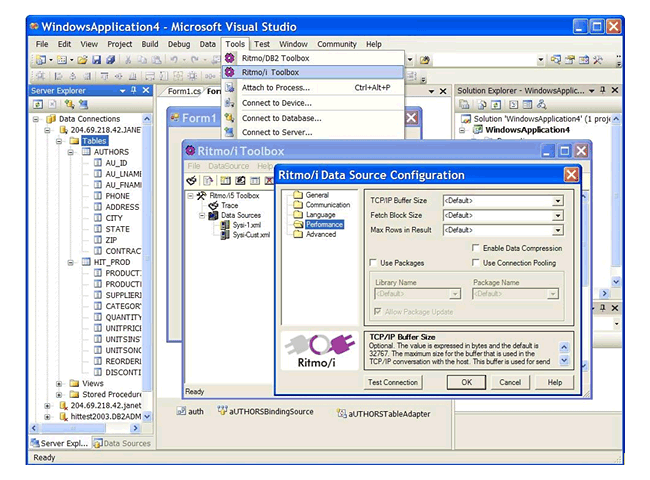
Task: Collapse the AUTHORS table node
Action: coord(70,152)
